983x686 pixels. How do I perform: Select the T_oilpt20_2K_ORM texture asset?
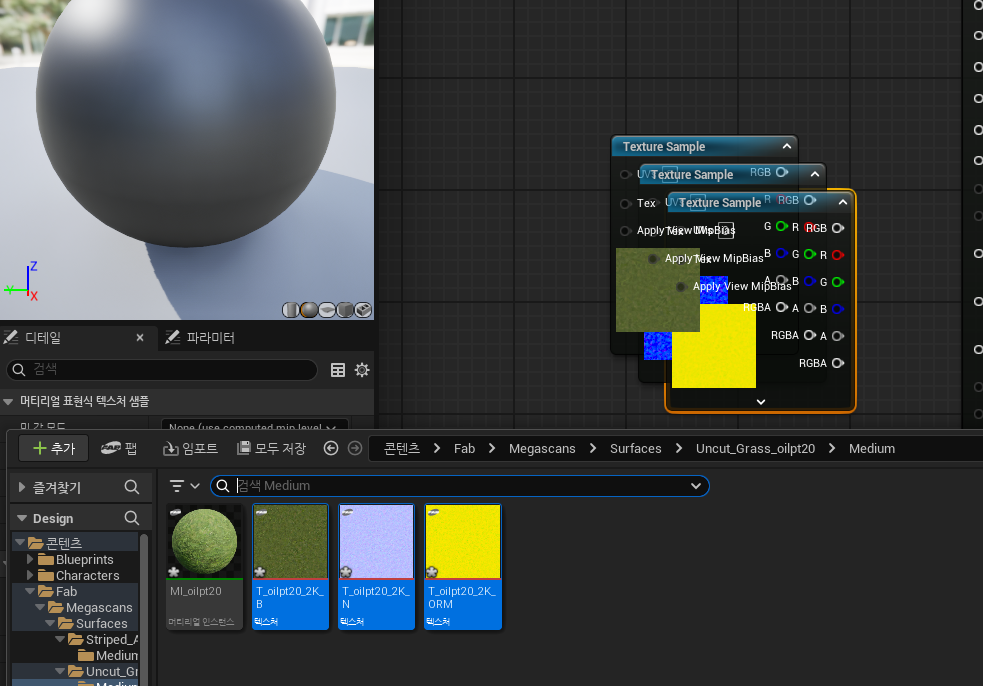click(x=463, y=567)
